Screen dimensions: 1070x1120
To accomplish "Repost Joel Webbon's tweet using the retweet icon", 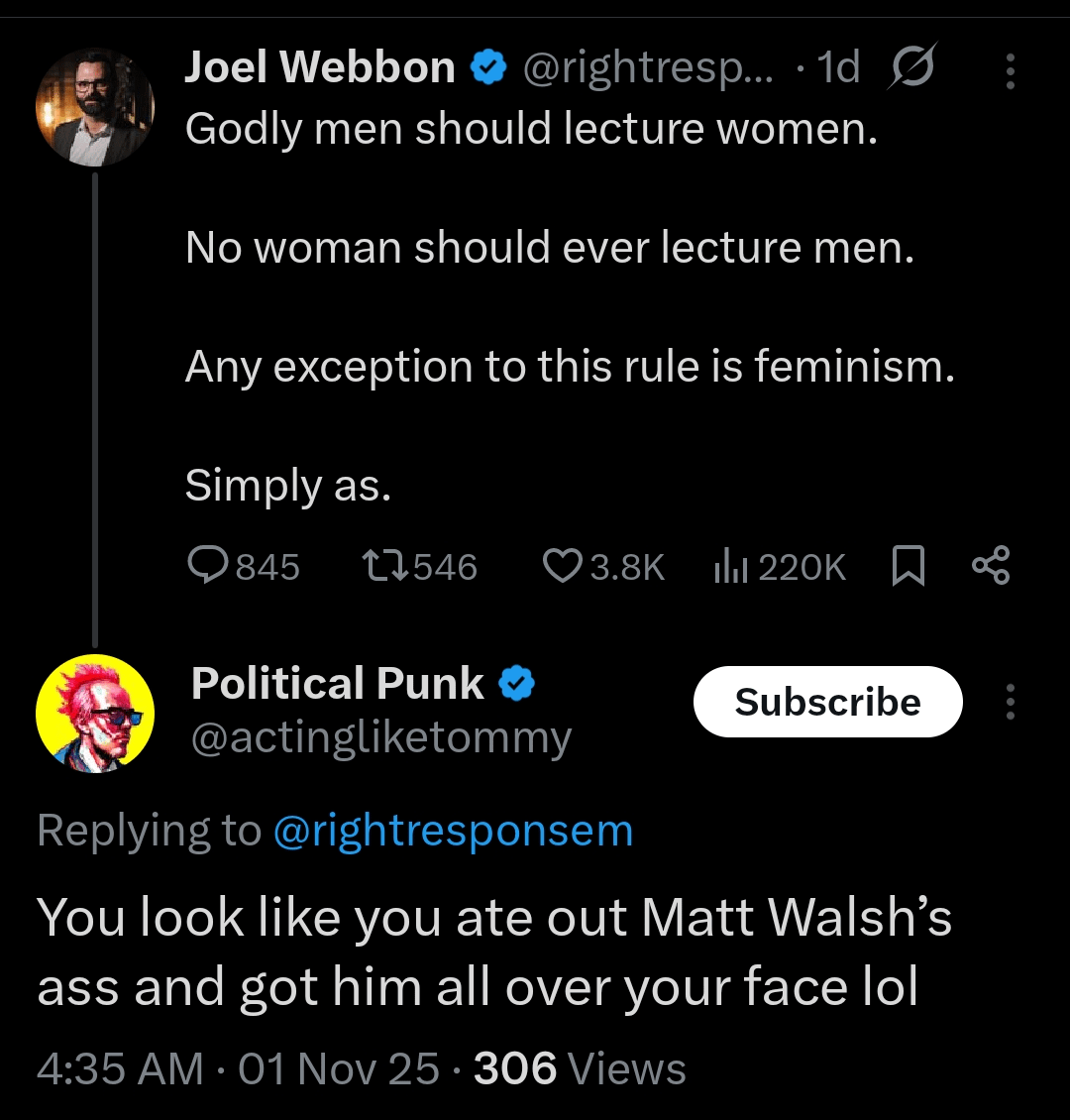I will [383, 566].
